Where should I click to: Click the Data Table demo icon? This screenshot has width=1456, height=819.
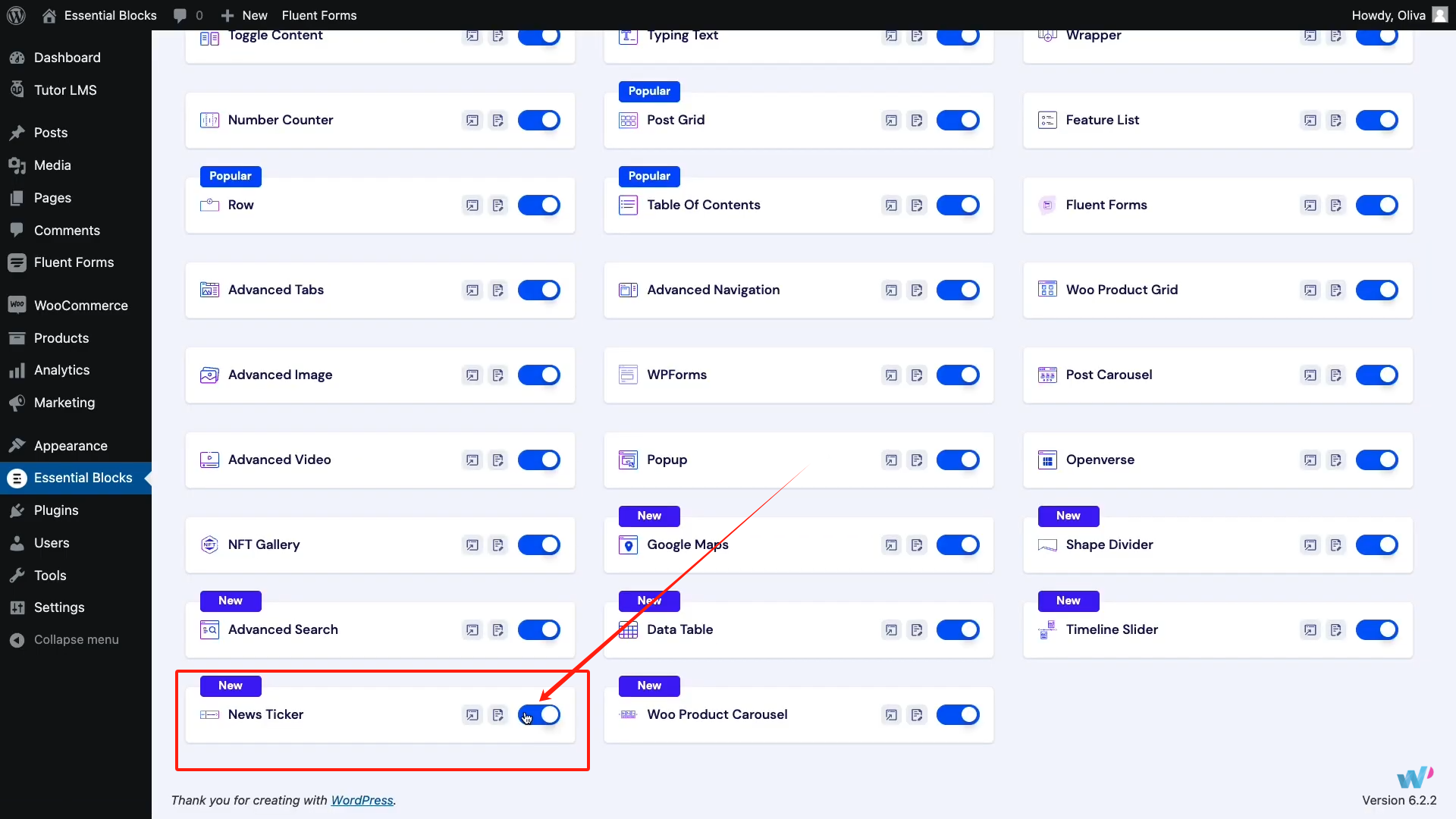(891, 630)
